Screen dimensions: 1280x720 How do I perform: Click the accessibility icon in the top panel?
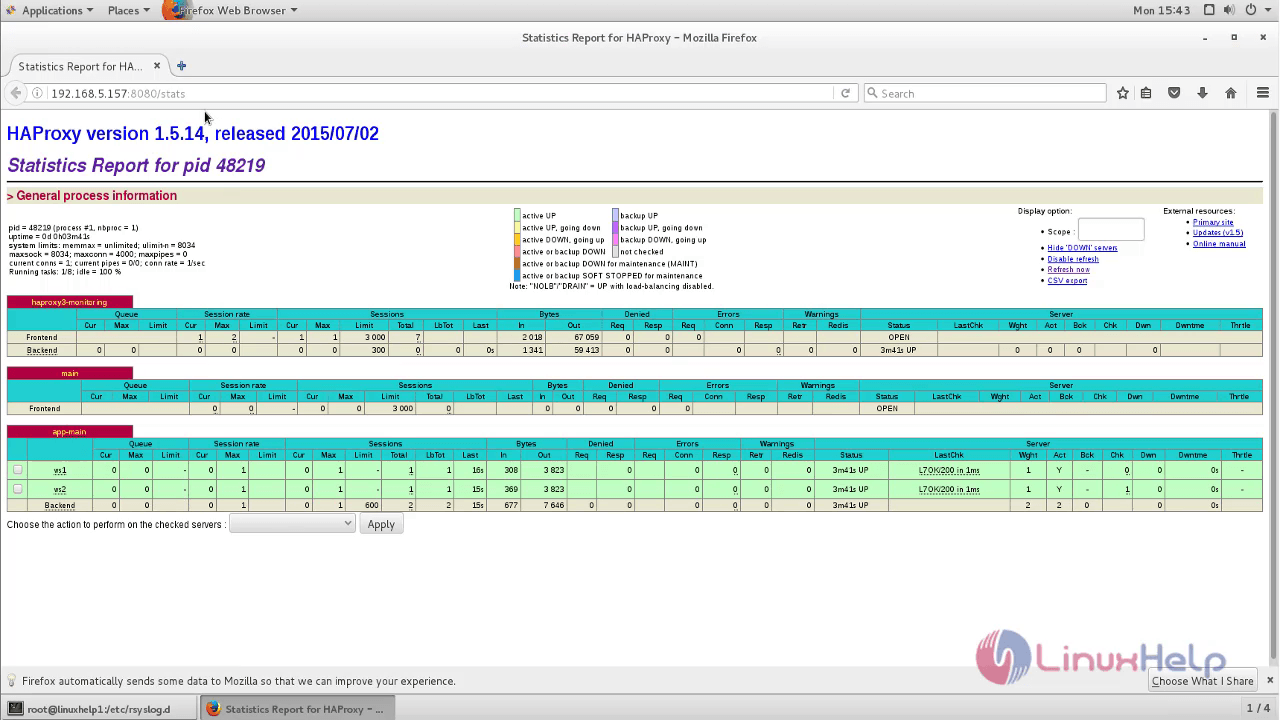point(1209,10)
